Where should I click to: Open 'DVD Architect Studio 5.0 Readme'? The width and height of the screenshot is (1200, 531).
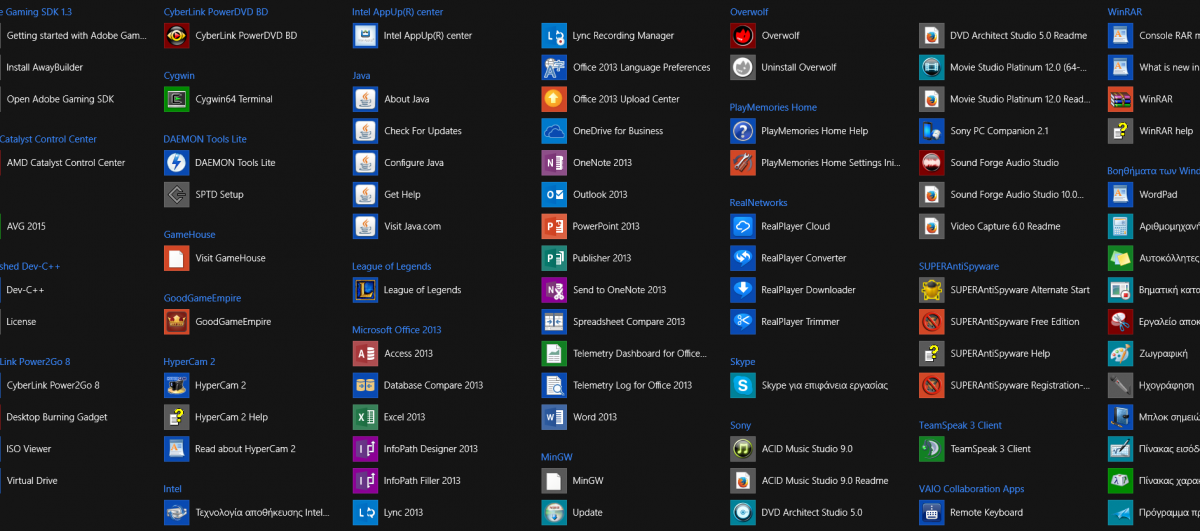coord(1003,35)
